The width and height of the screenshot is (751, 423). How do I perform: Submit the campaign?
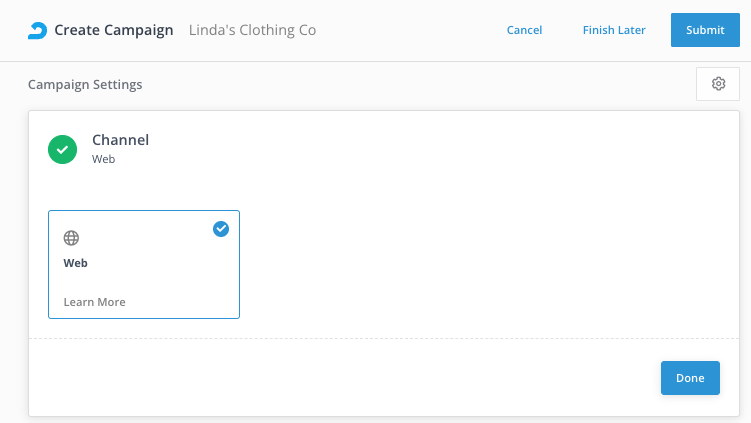click(705, 30)
